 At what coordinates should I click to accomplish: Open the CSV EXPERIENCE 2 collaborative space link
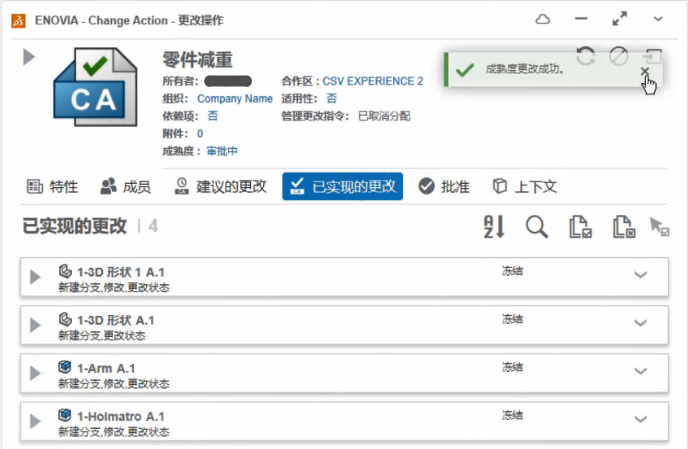coord(373,81)
